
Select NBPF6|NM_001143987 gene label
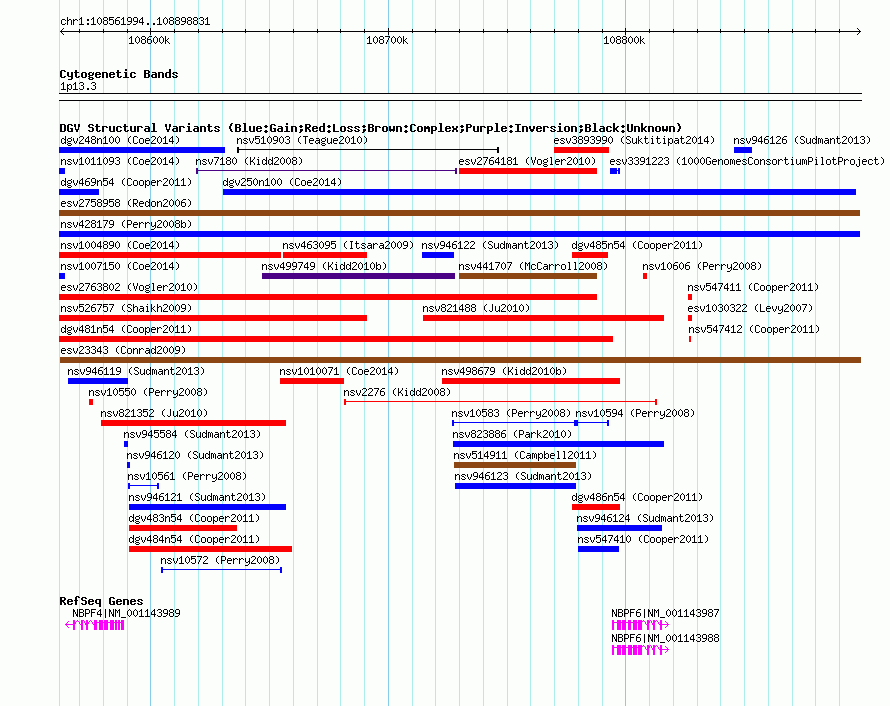pos(665,613)
